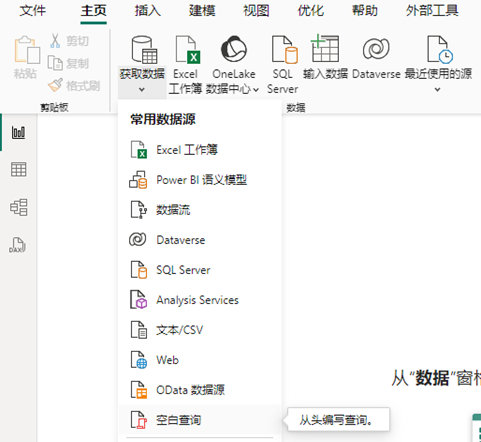Go to the 视图 tab

(x=256, y=11)
